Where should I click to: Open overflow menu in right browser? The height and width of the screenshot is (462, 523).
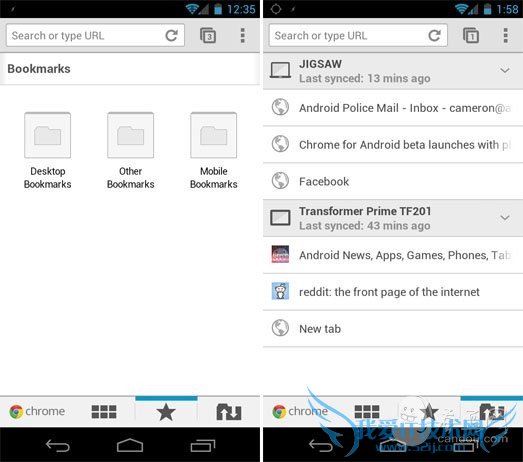click(506, 35)
